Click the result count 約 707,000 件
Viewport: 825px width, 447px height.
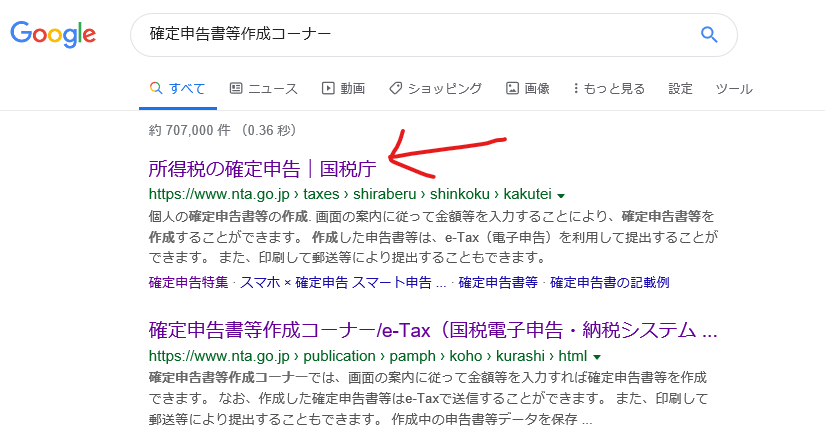pyautogui.click(x=189, y=130)
